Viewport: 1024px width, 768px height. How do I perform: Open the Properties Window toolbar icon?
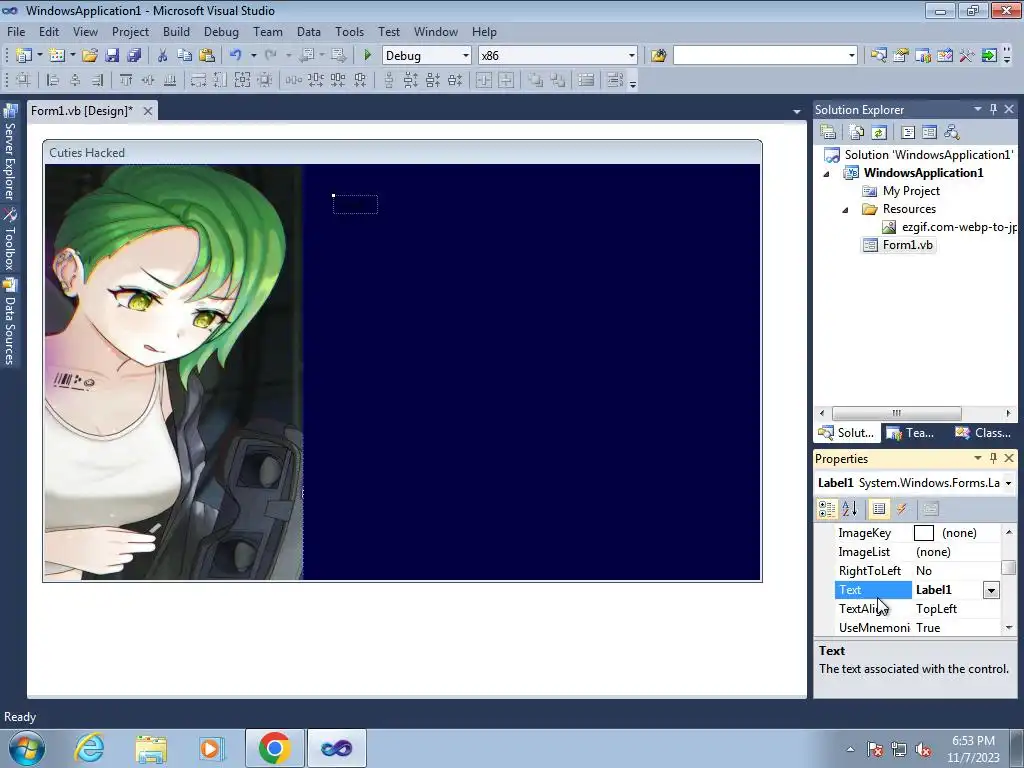[901, 56]
